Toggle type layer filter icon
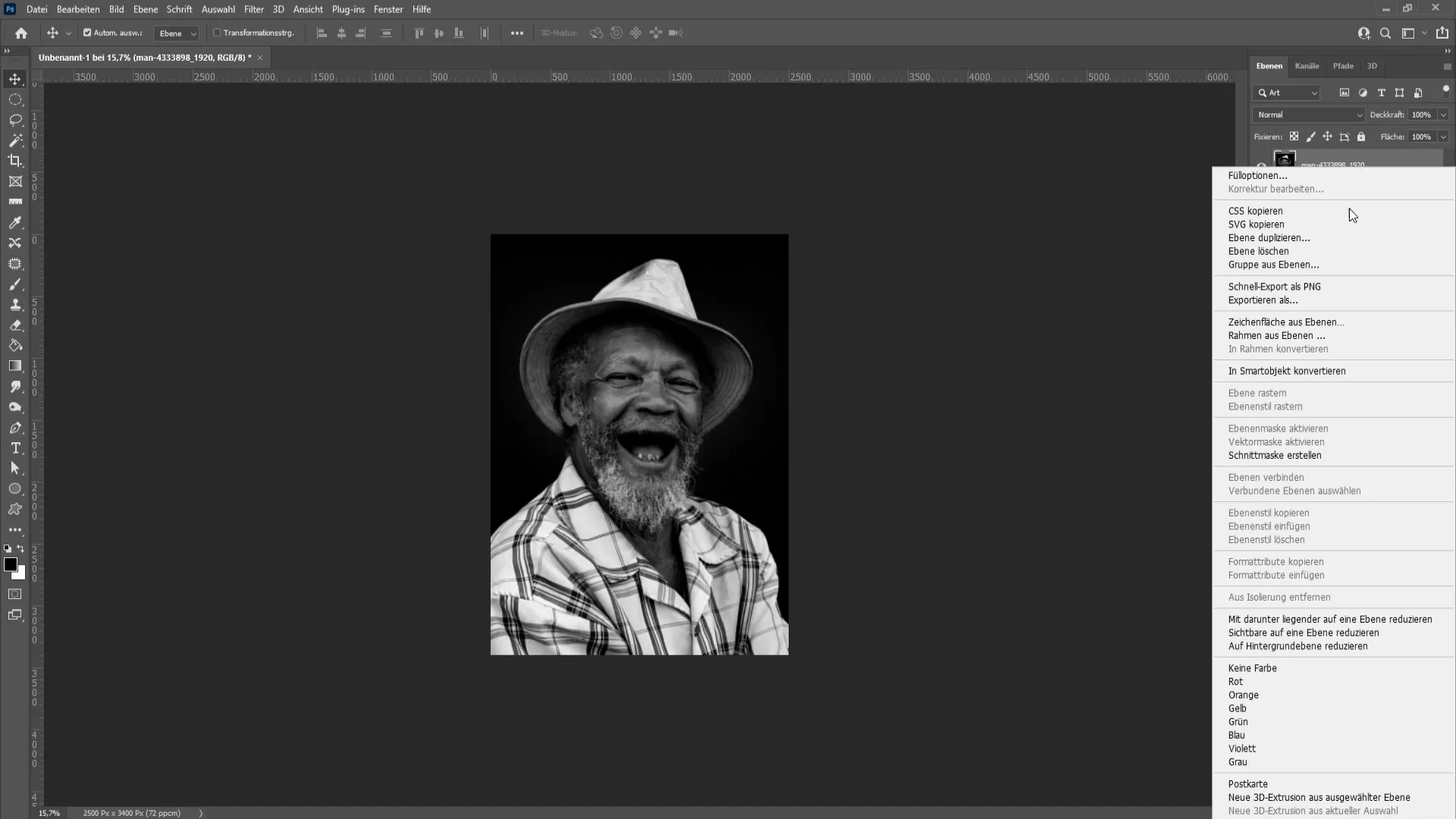 coord(1381,93)
